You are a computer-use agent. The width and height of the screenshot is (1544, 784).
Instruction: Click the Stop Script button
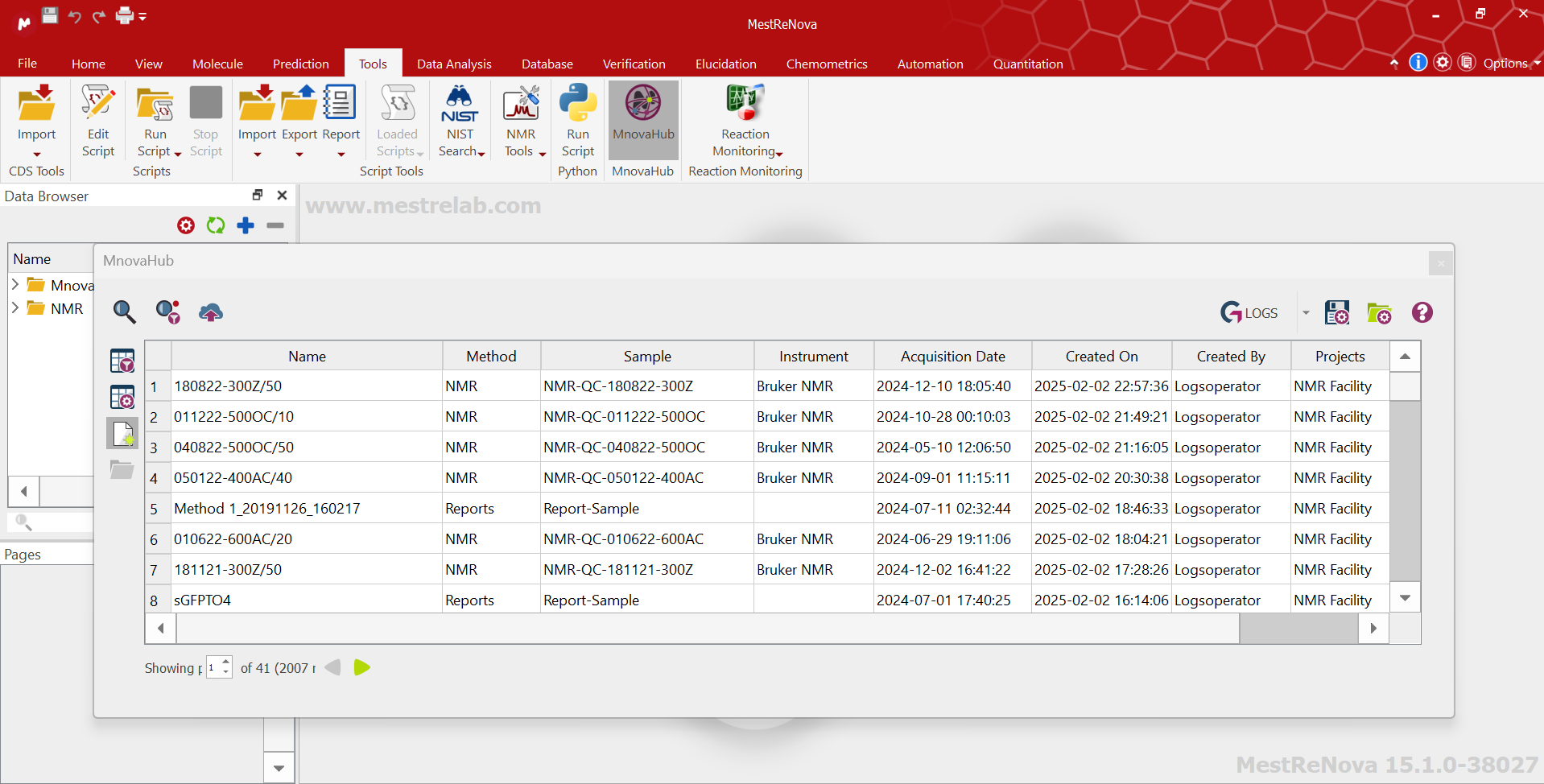(x=206, y=121)
